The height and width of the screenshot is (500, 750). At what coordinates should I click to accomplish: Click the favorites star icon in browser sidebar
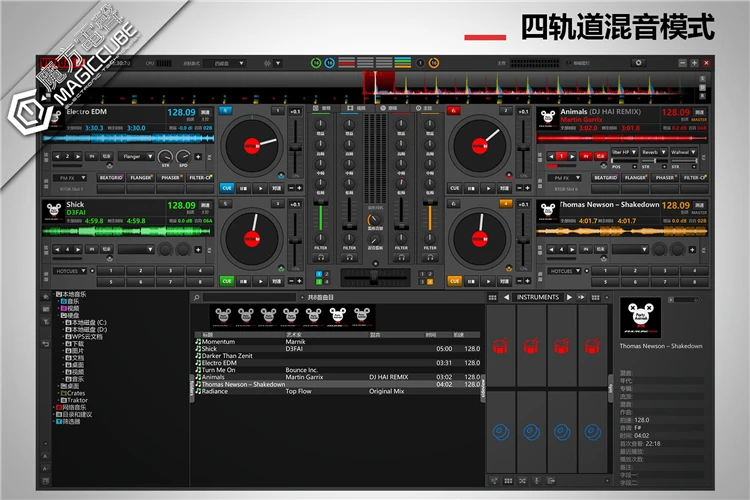click(x=45, y=297)
